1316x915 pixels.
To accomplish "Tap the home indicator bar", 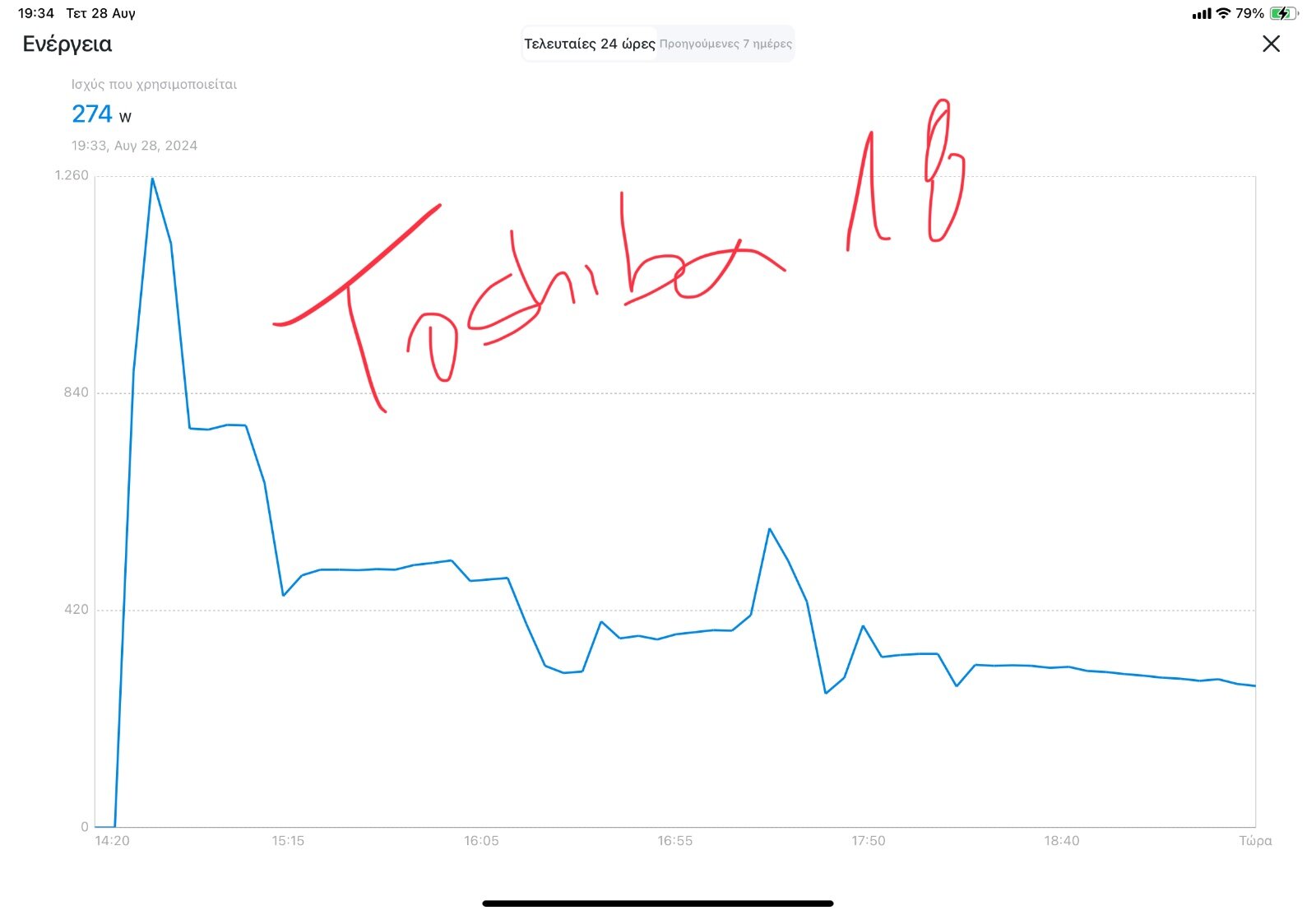I will tap(658, 903).
